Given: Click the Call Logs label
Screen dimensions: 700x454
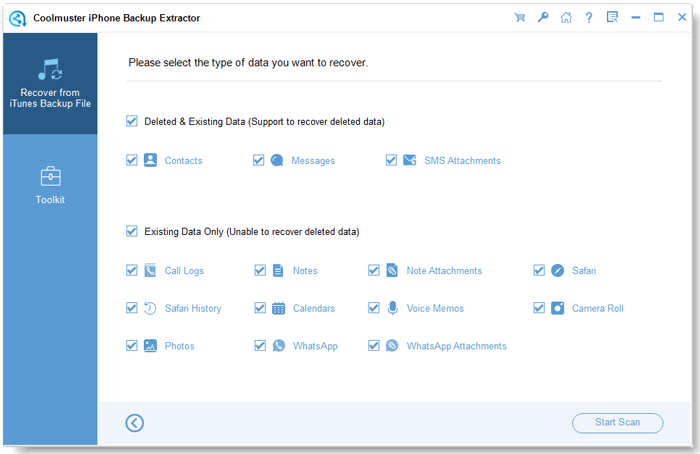Looking at the screenshot, I should pos(184,271).
